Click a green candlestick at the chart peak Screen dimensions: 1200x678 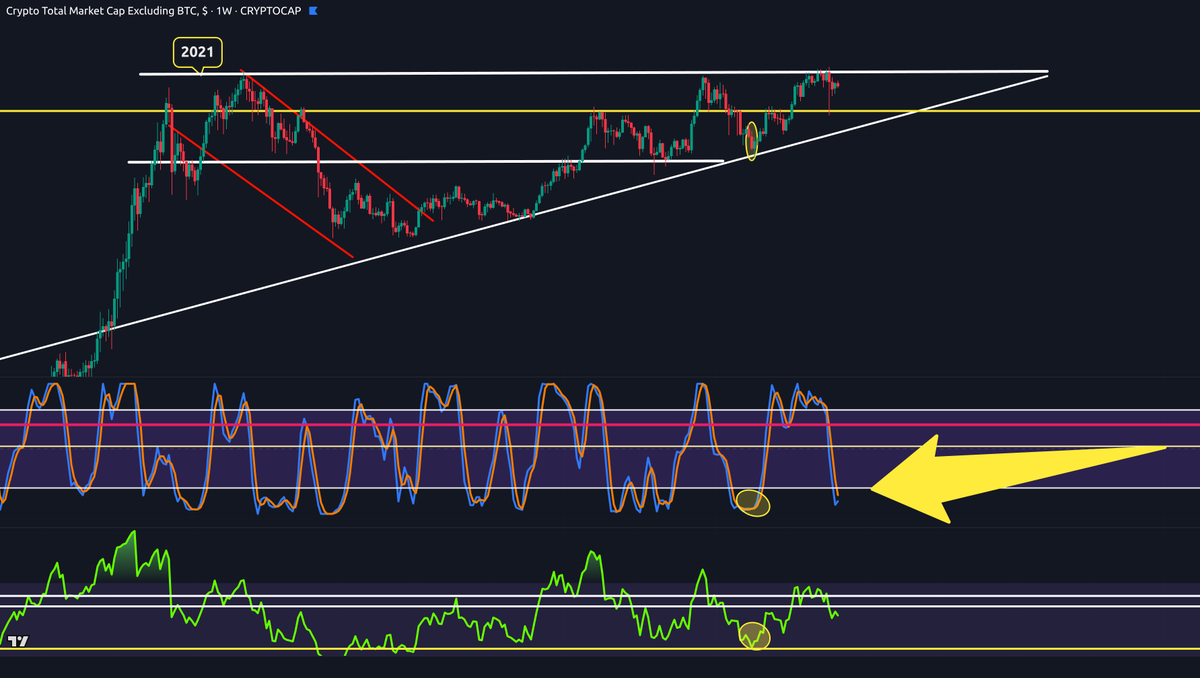(x=245, y=80)
